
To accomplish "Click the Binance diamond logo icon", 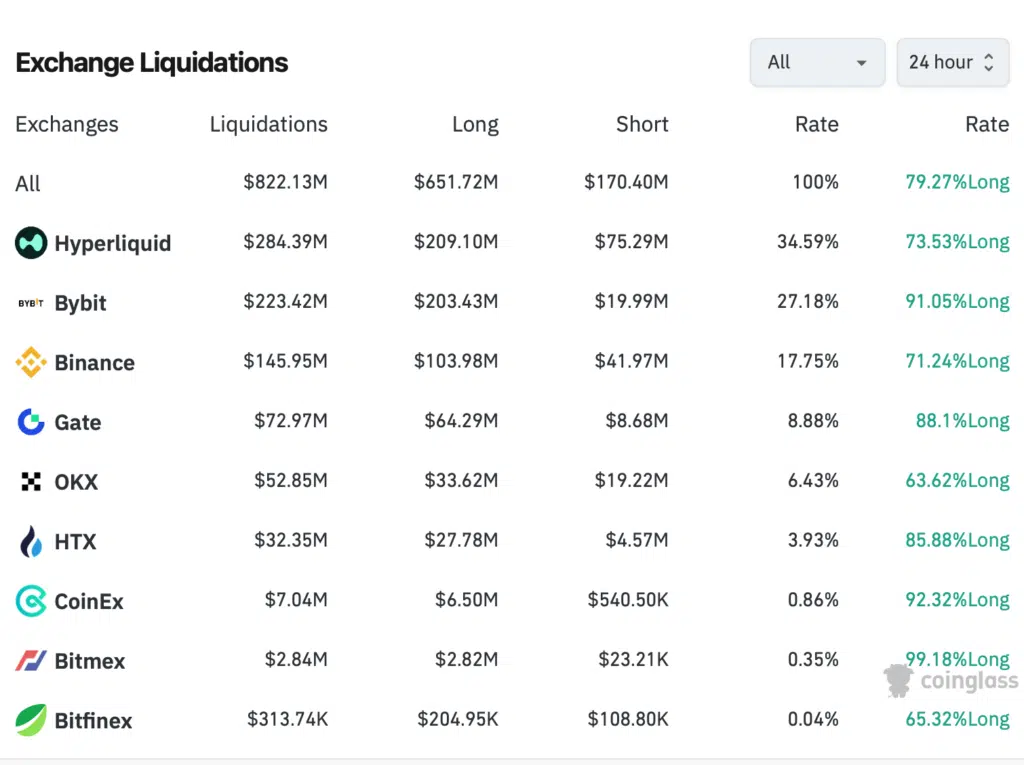I will pyautogui.click(x=31, y=363).
